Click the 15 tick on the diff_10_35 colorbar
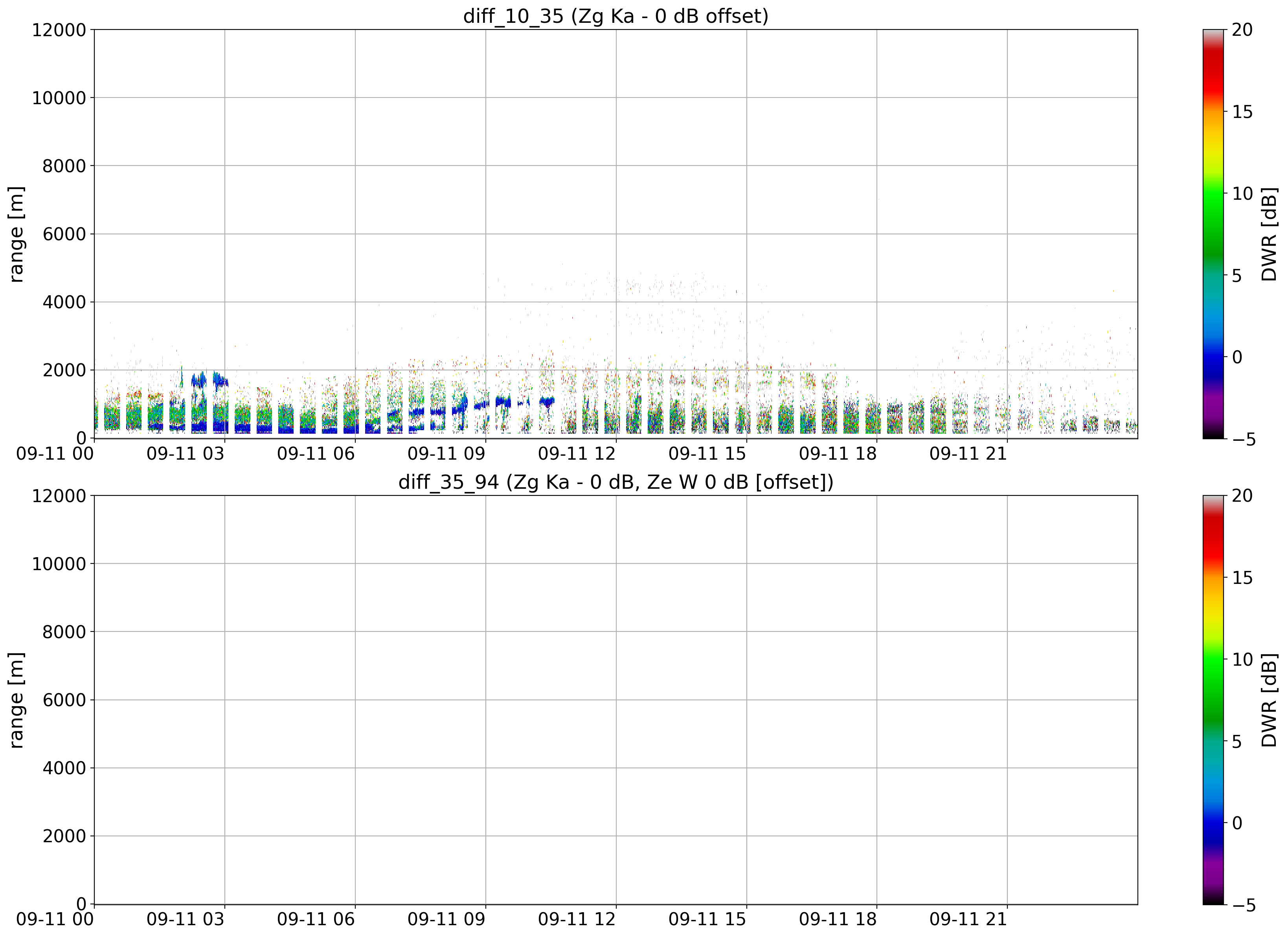1288x937 pixels. click(x=1242, y=111)
